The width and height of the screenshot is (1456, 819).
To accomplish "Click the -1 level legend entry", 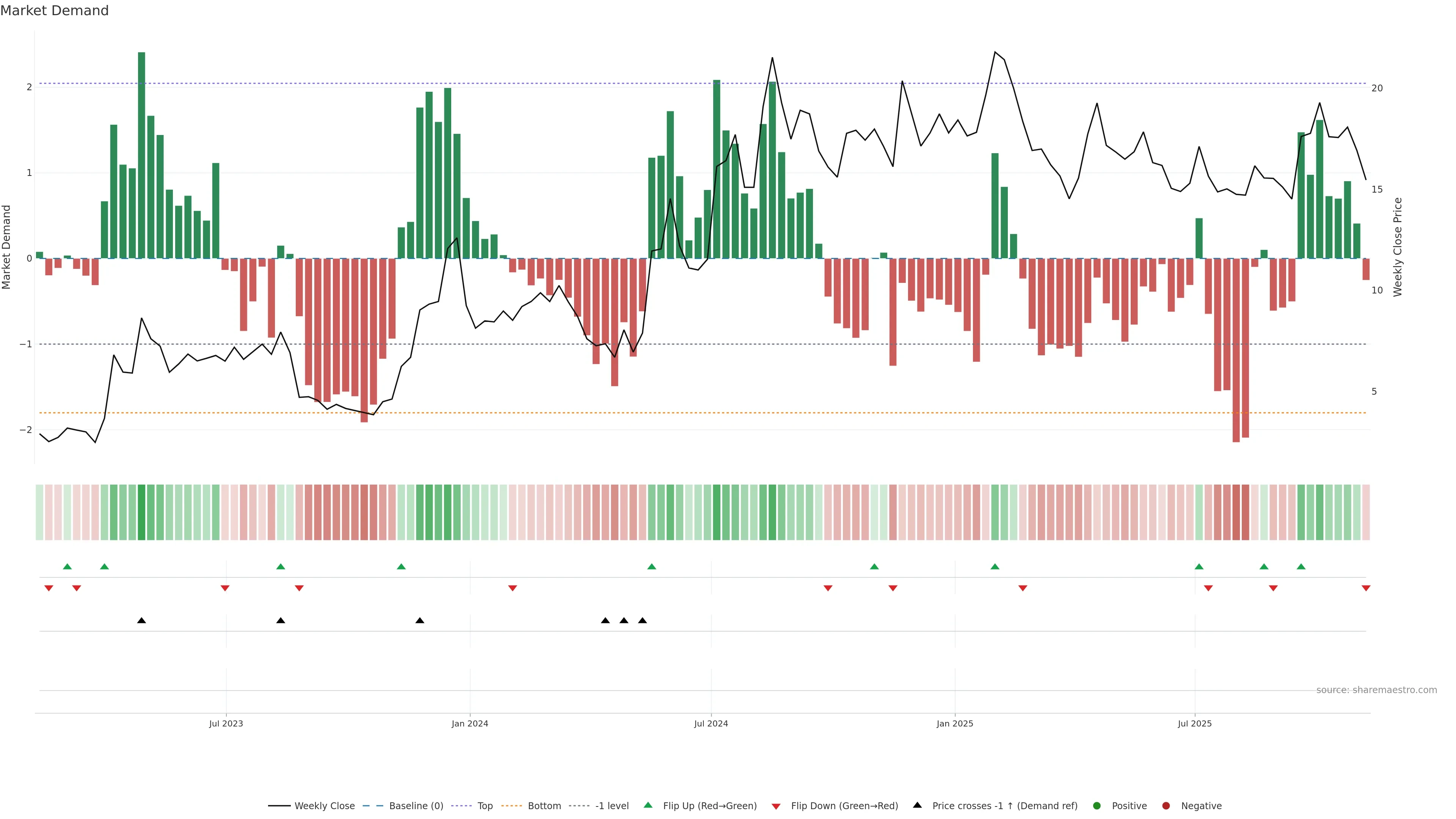I will click(x=612, y=805).
